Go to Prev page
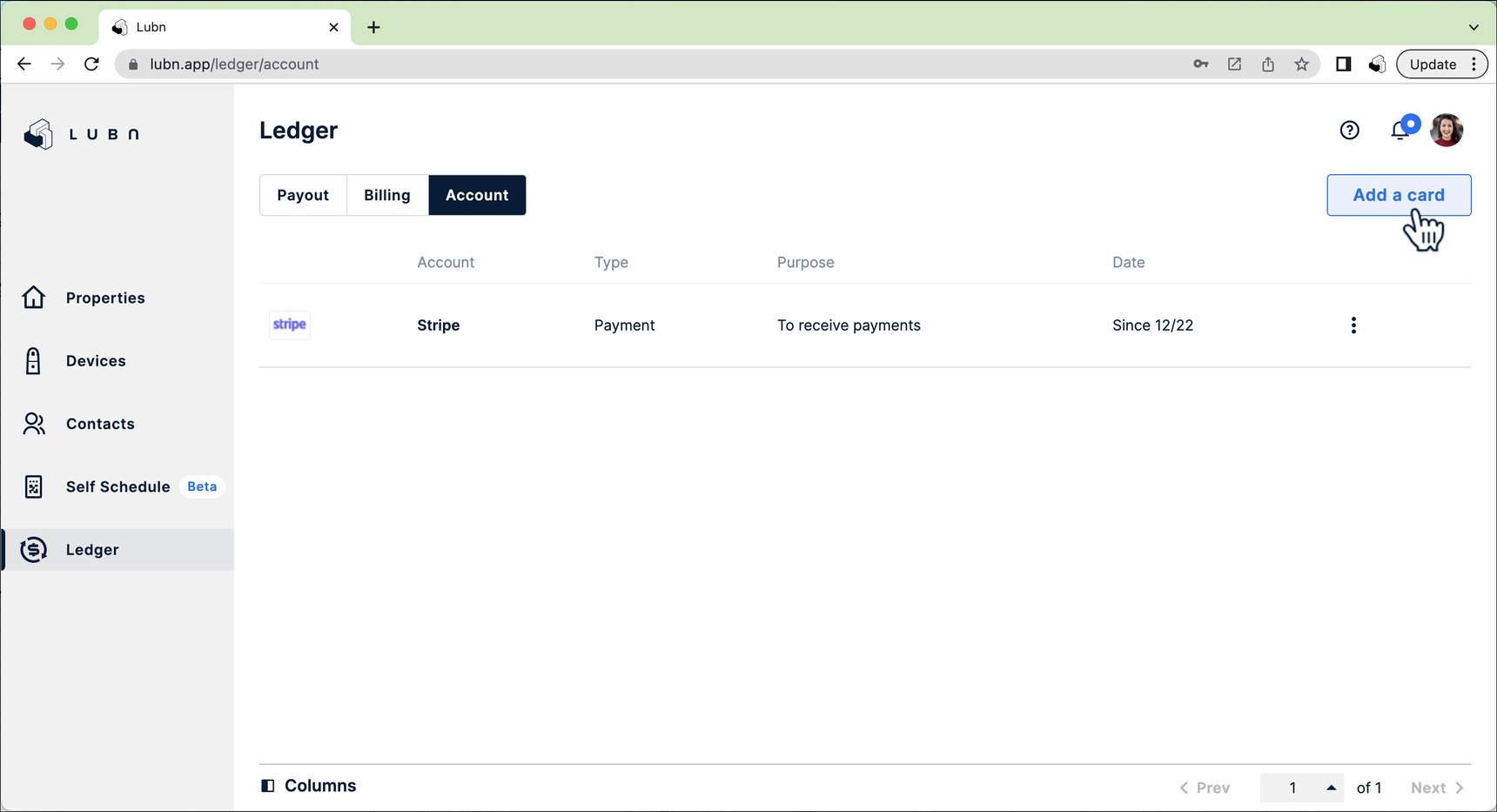Viewport: 1497px width, 812px height. pos(1205,788)
